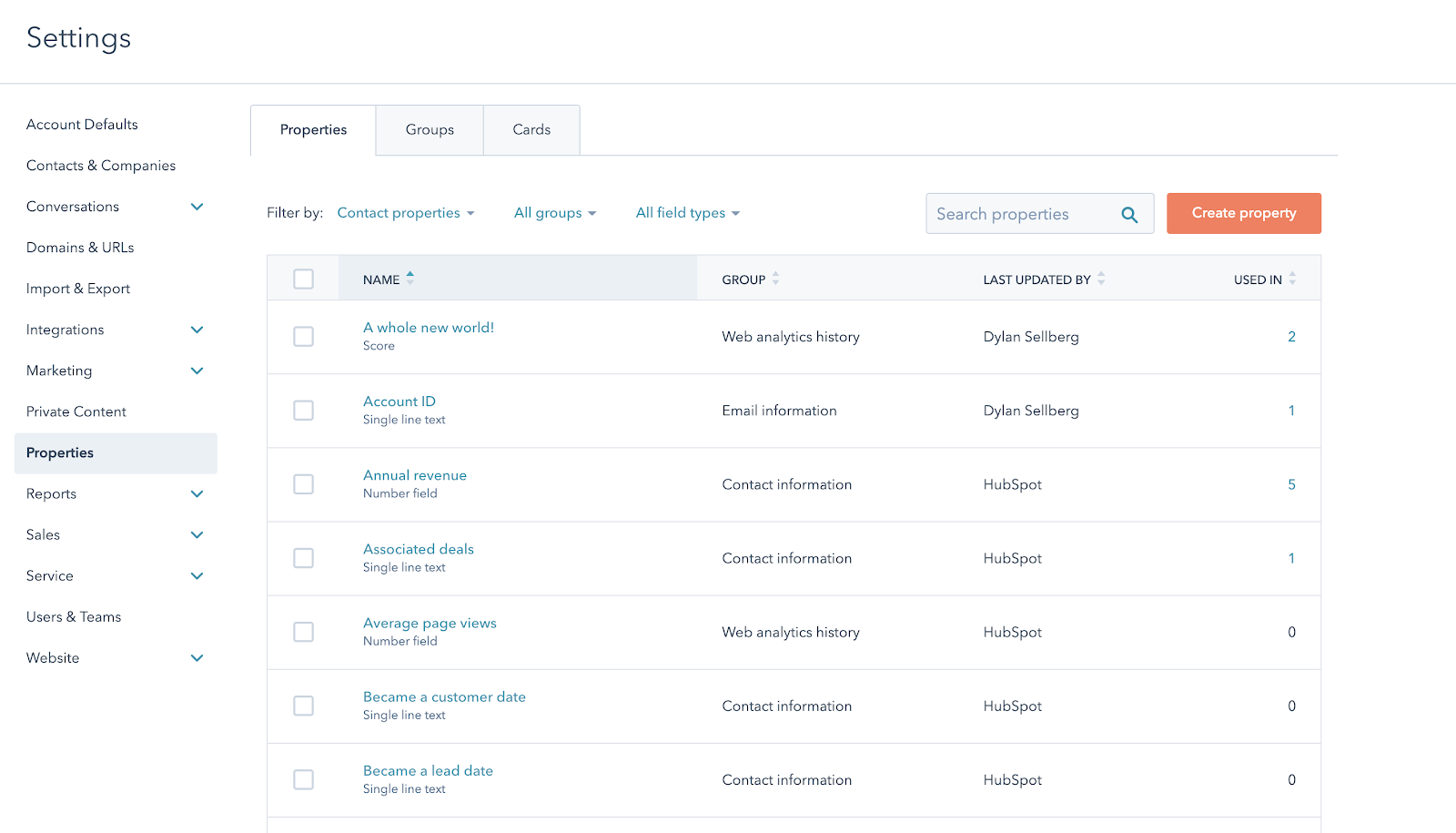The image size is (1456, 833).
Task: Sort by Last Updated By arrows
Action: pos(1101,279)
